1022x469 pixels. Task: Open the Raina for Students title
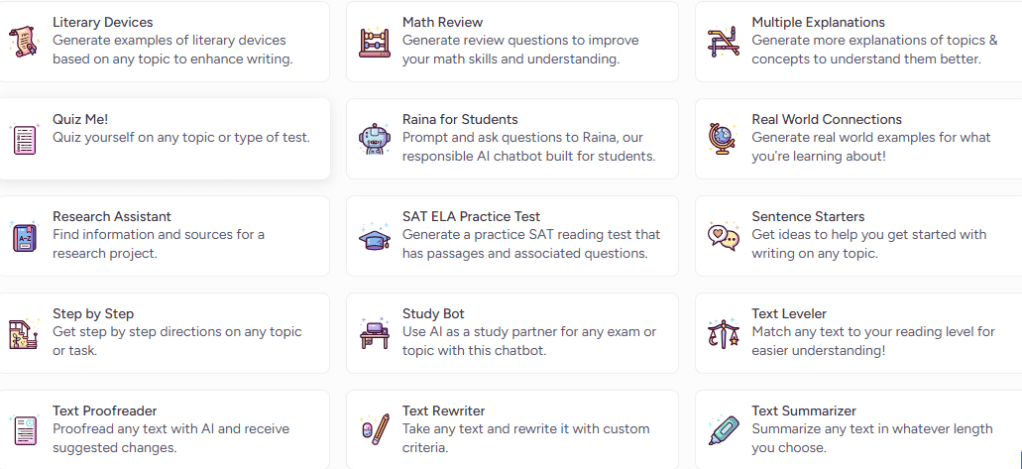point(460,119)
